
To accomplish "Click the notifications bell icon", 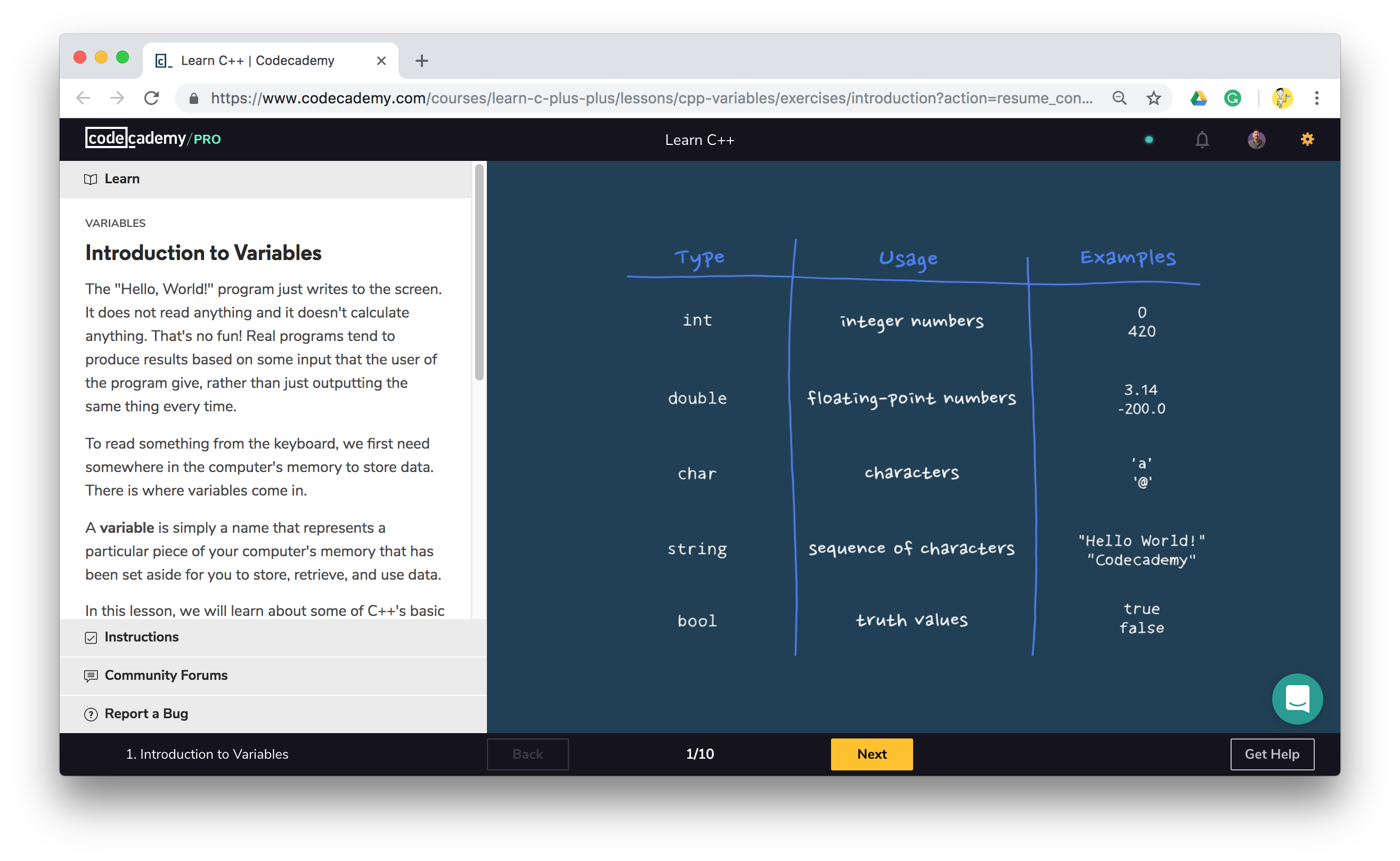I will (x=1201, y=140).
